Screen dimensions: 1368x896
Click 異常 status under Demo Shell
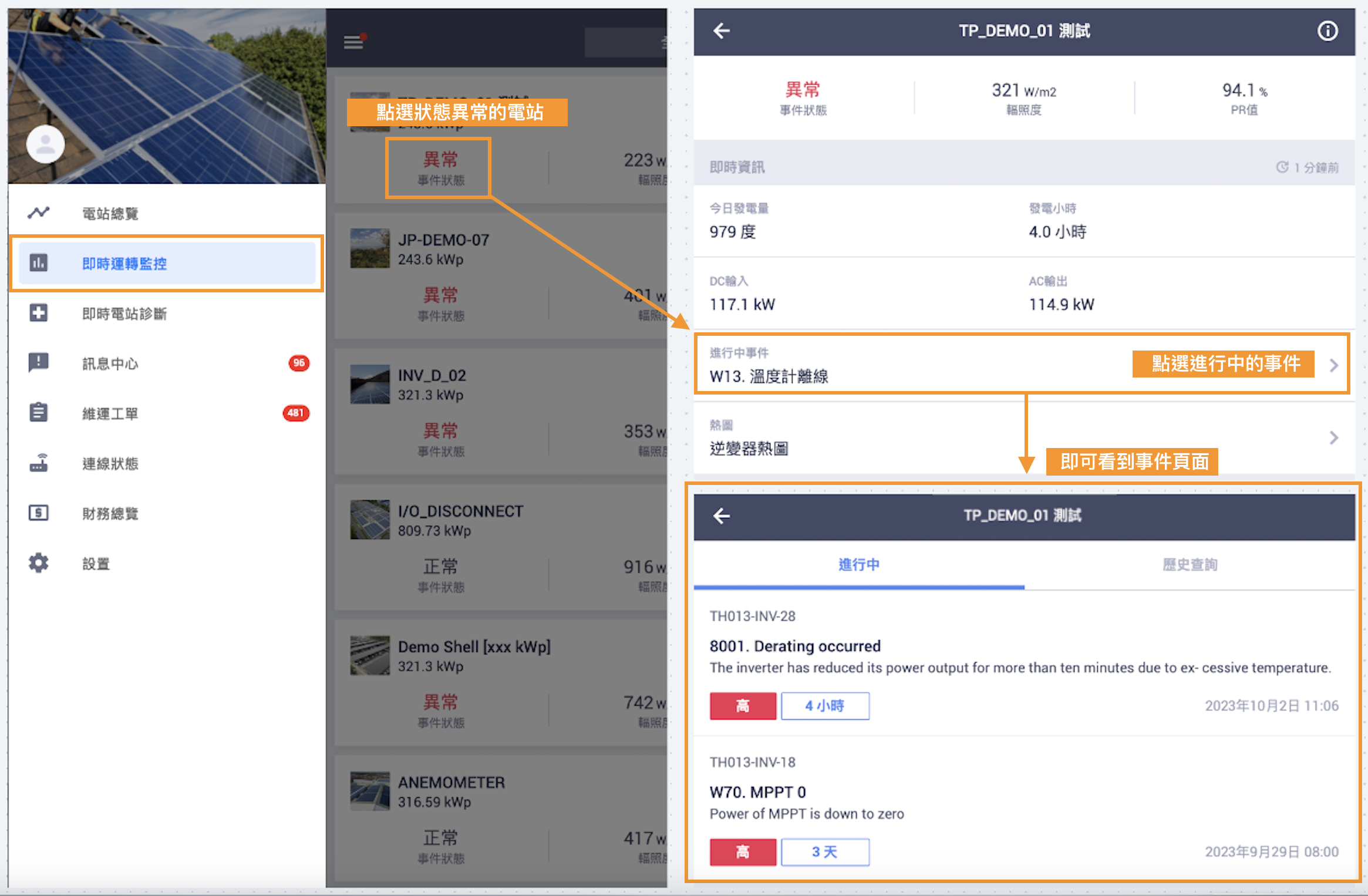[x=441, y=702]
